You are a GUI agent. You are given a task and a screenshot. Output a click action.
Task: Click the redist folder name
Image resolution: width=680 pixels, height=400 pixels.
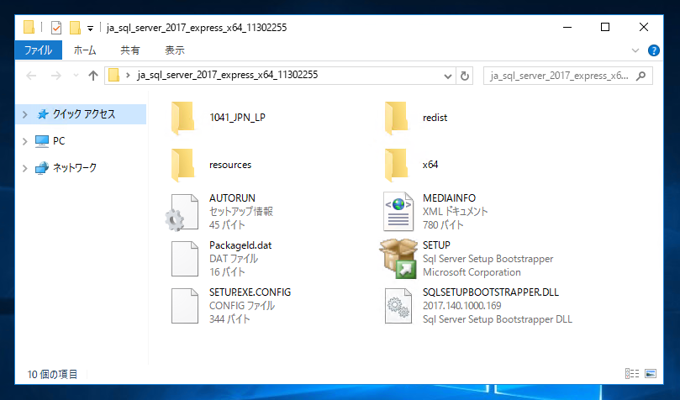pyautogui.click(x=435, y=118)
